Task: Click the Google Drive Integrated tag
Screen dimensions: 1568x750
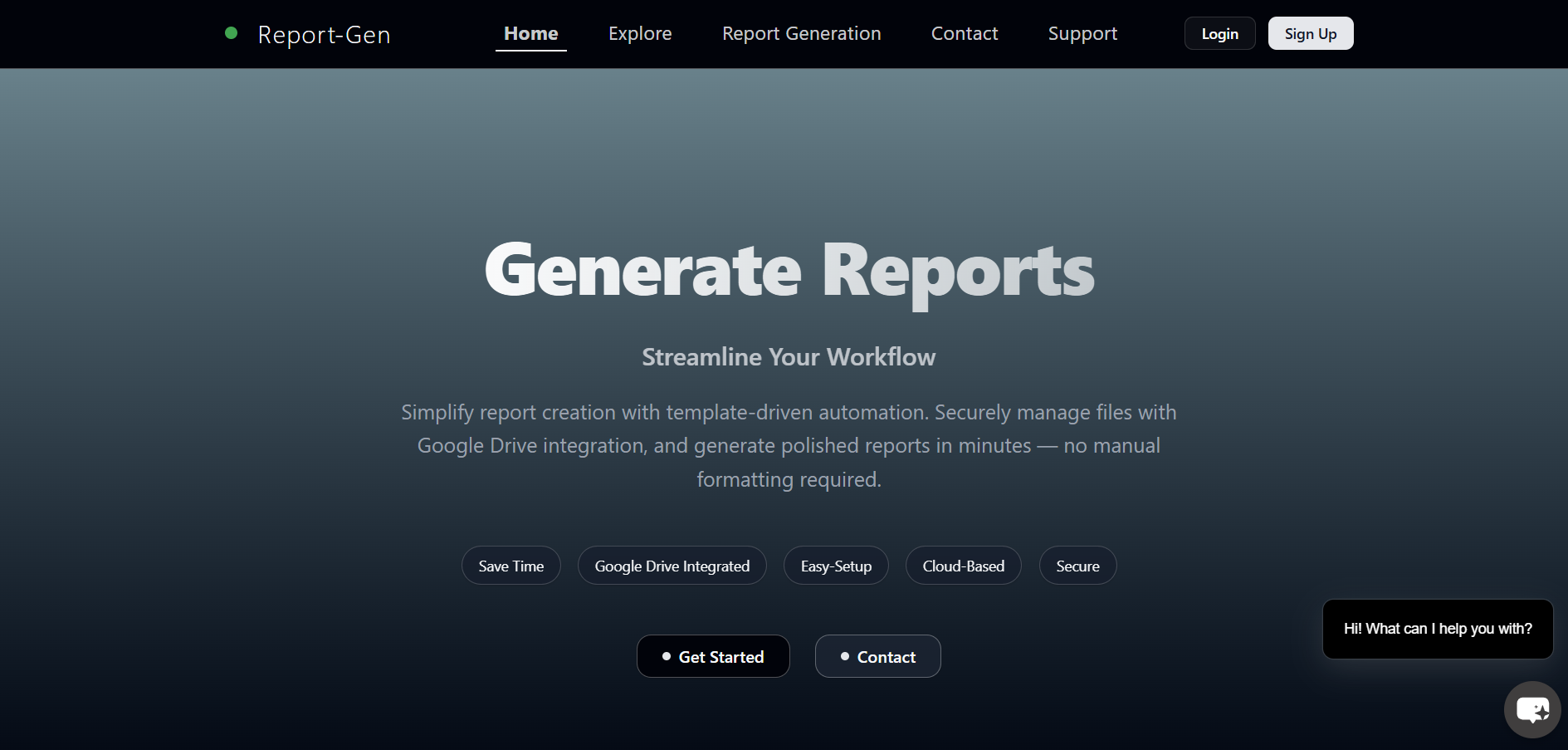Action: [x=672, y=566]
